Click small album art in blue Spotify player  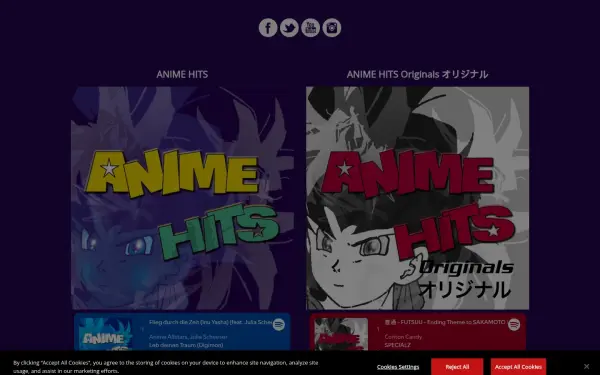pyautogui.click(x=106, y=334)
